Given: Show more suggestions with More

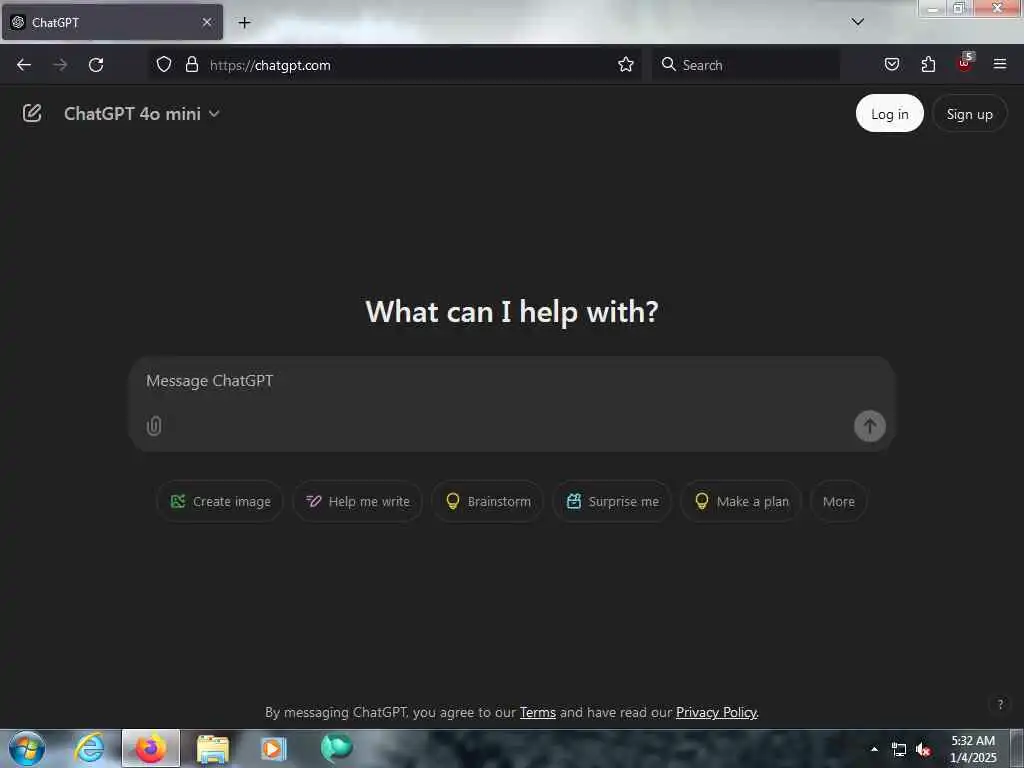Looking at the screenshot, I should (839, 502).
